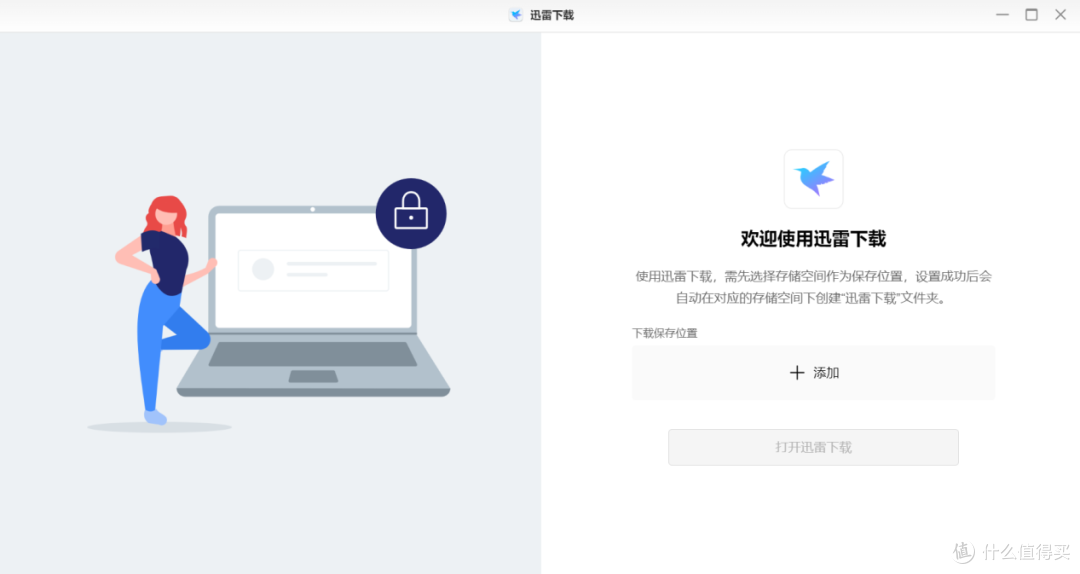The image size is (1080, 574).
Task: Click the 欢迎使用迅雷下载 heading
Action: pos(813,239)
